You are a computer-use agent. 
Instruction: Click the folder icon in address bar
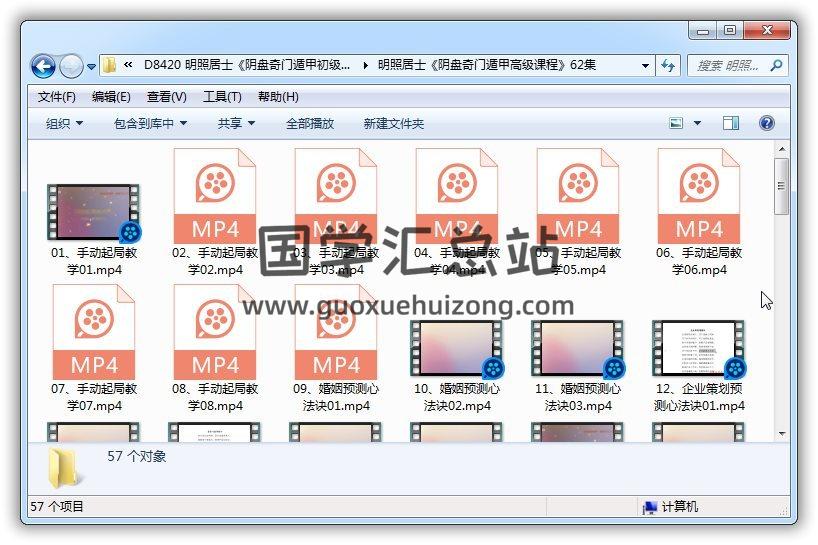pyautogui.click(x=110, y=65)
